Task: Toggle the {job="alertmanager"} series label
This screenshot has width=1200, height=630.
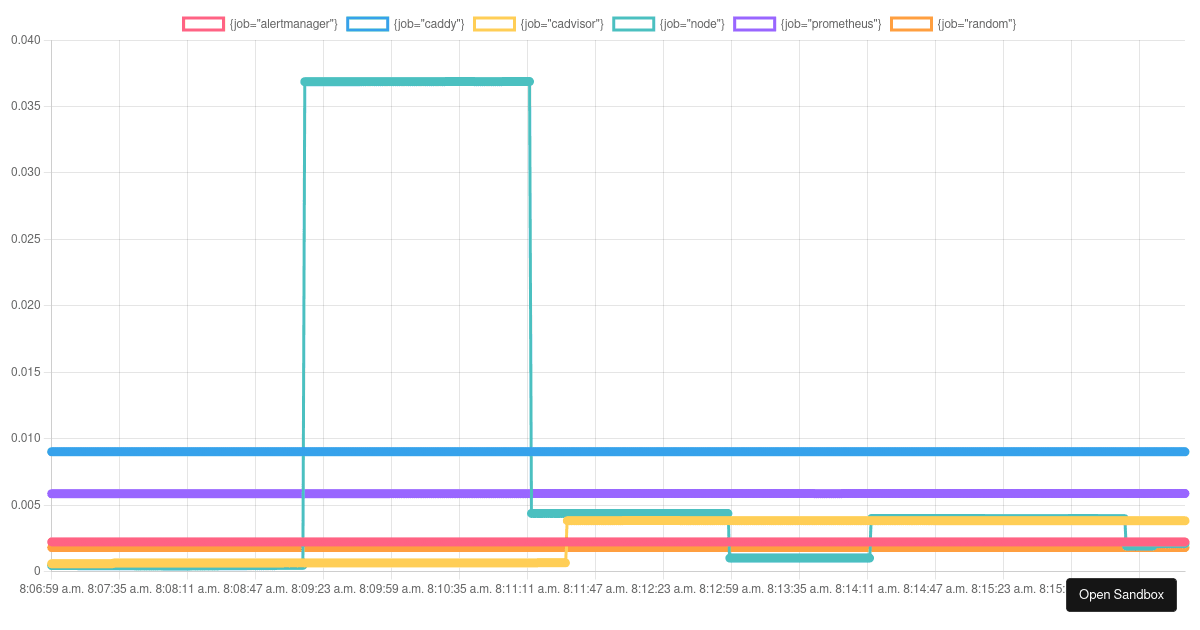Action: 283,24
